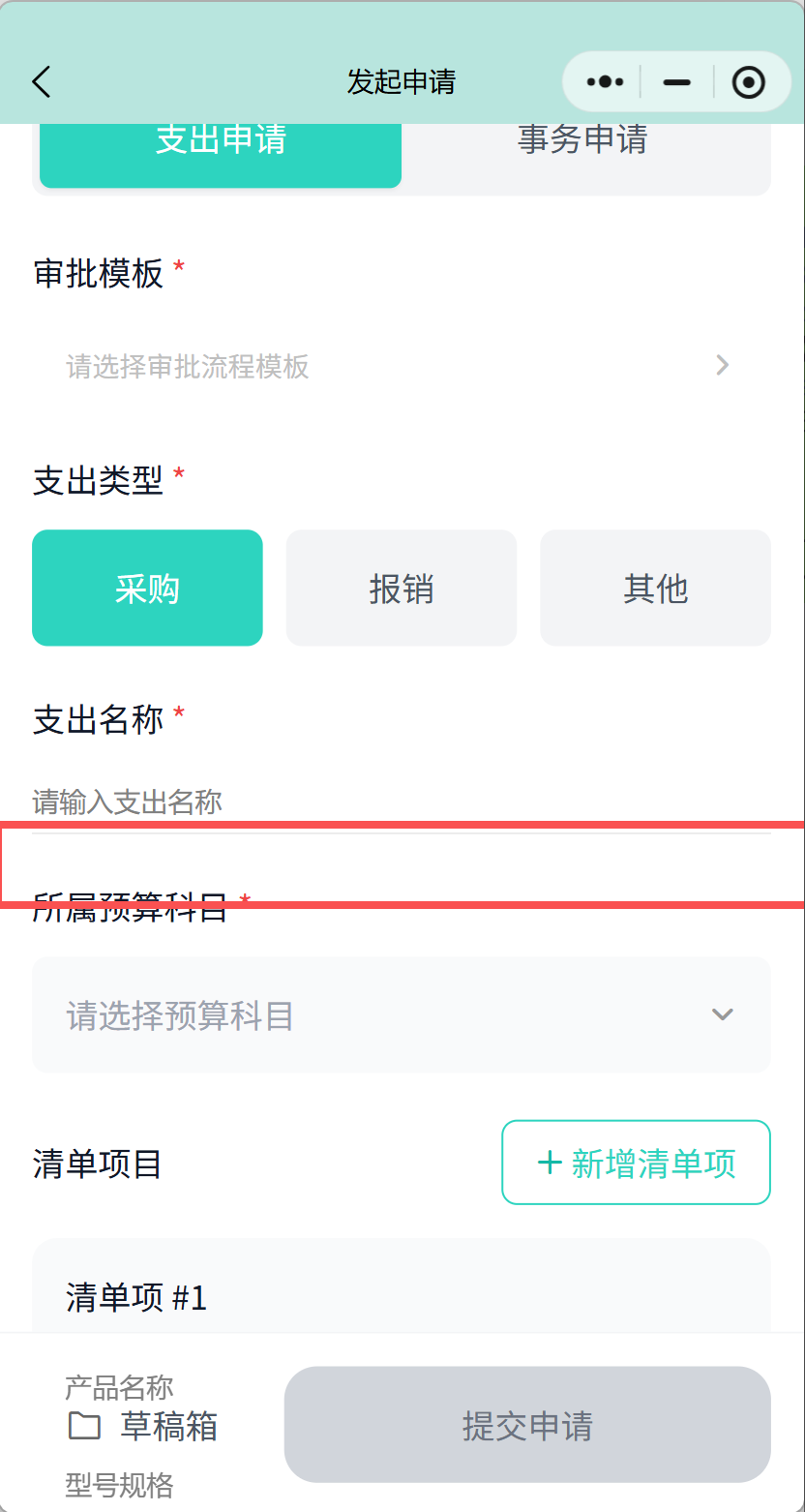Click the 提交申请 button
805x1512 pixels.
[527, 1425]
